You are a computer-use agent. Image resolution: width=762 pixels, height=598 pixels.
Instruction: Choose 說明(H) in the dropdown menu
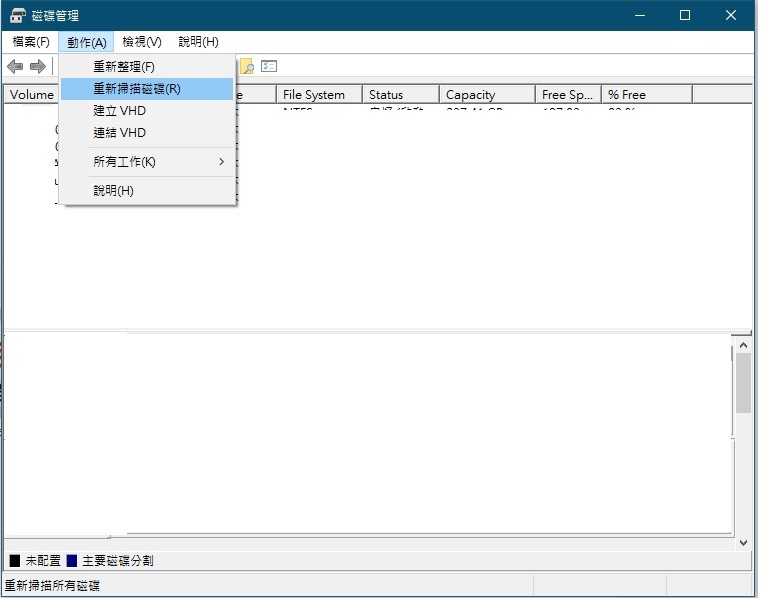tap(147, 190)
